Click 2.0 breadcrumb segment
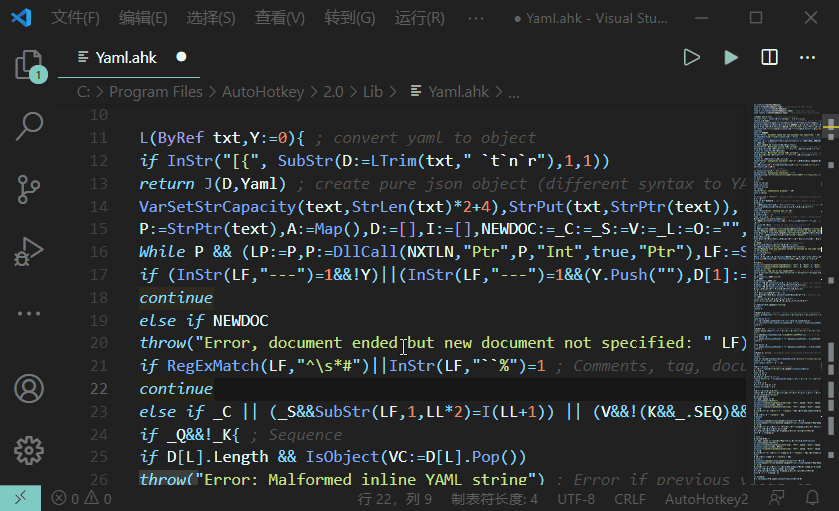The height and width of the screenshot is (511, 839). coord(333,92)
